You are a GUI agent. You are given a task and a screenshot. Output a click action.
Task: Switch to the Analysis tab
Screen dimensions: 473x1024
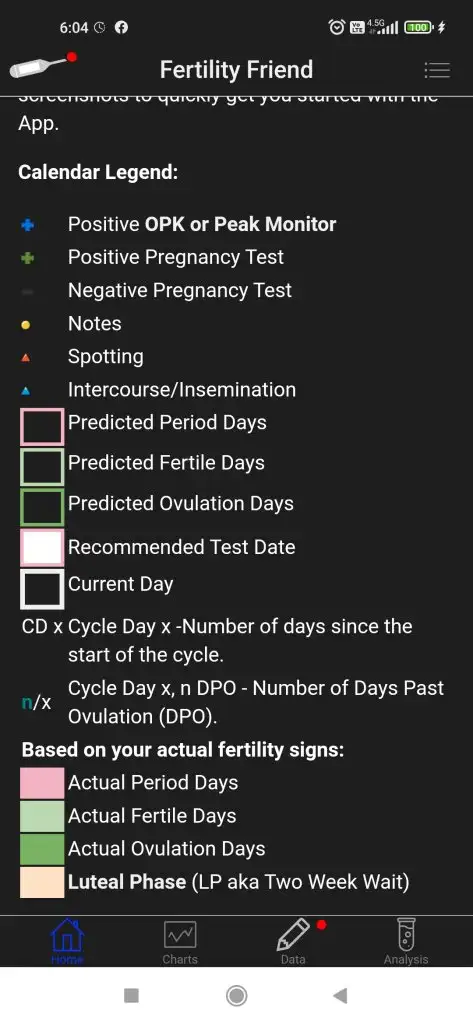[406, 942]
